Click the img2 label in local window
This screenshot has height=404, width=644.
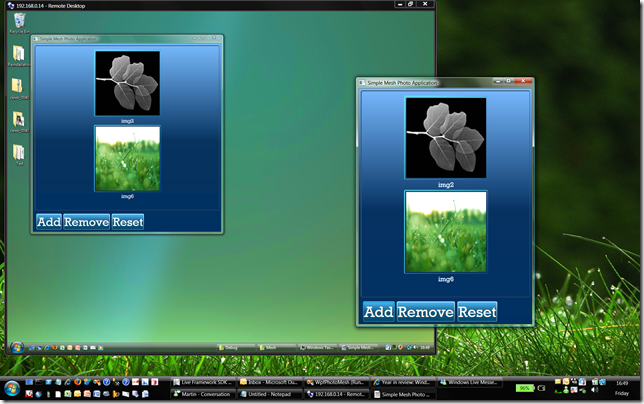point(446,185)
